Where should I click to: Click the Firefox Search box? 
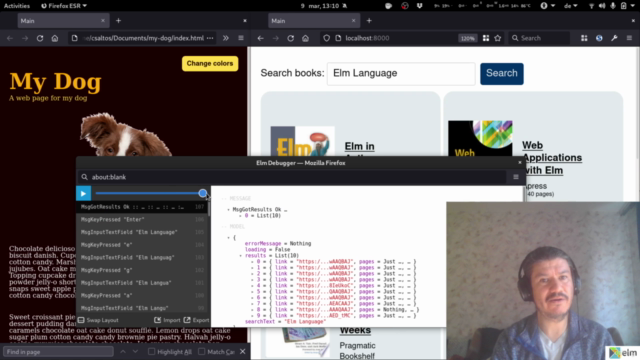pos(539,38)
